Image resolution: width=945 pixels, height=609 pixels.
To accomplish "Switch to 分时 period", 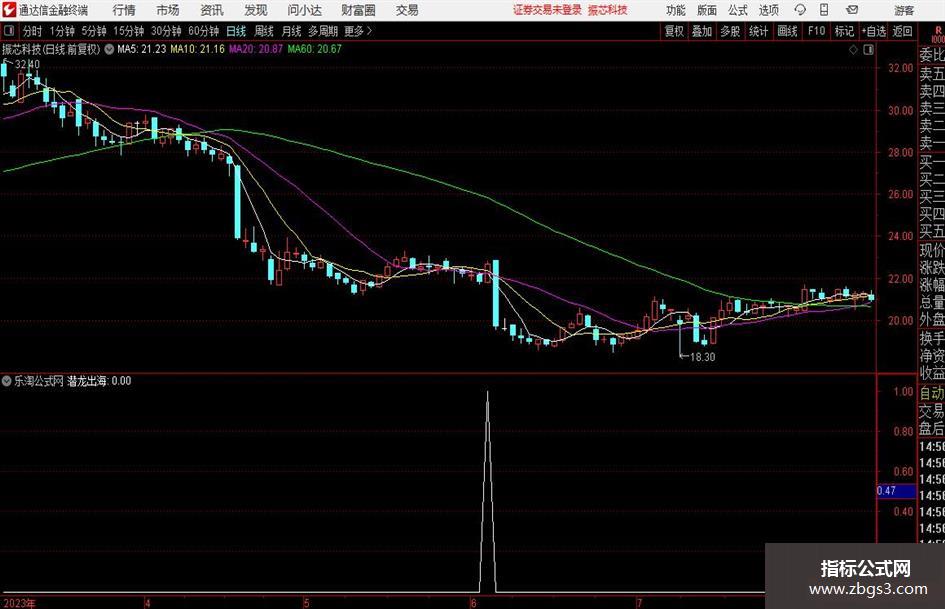I will pyautogui.click(x=32, y=31).
